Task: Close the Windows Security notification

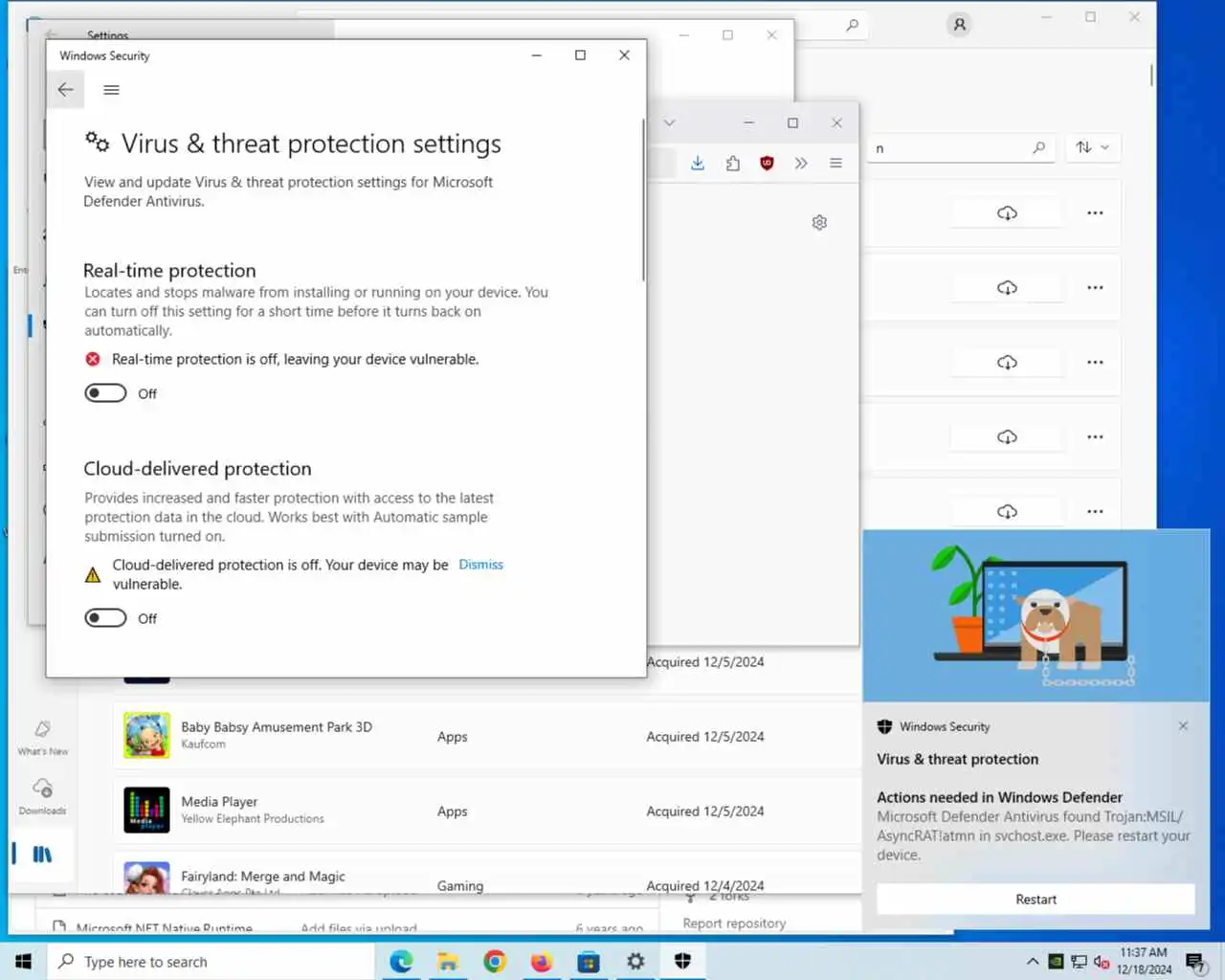Action: tap(1183, 726)
